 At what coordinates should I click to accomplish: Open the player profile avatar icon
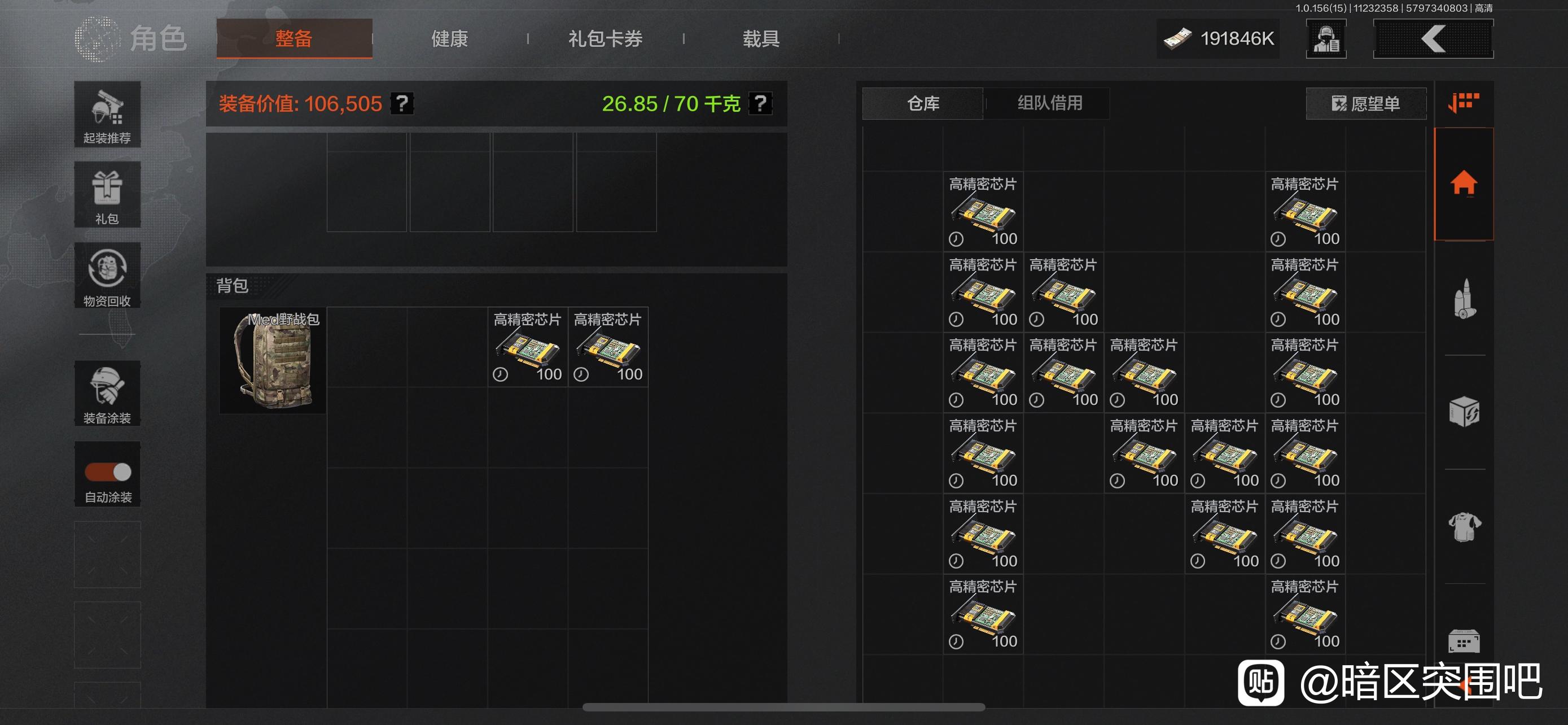[x=1326, y=39]
